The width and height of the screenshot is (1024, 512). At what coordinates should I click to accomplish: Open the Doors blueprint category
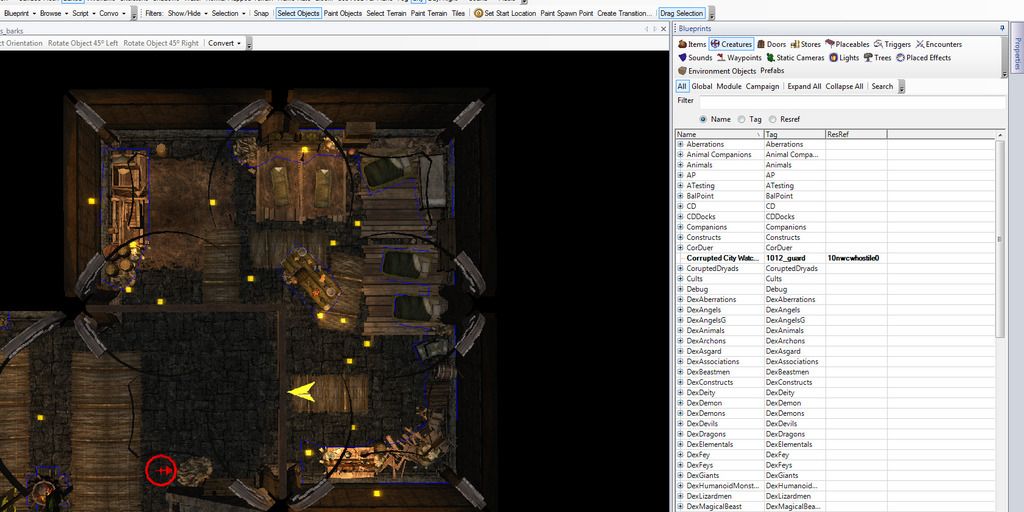click(x=771, y=44)
